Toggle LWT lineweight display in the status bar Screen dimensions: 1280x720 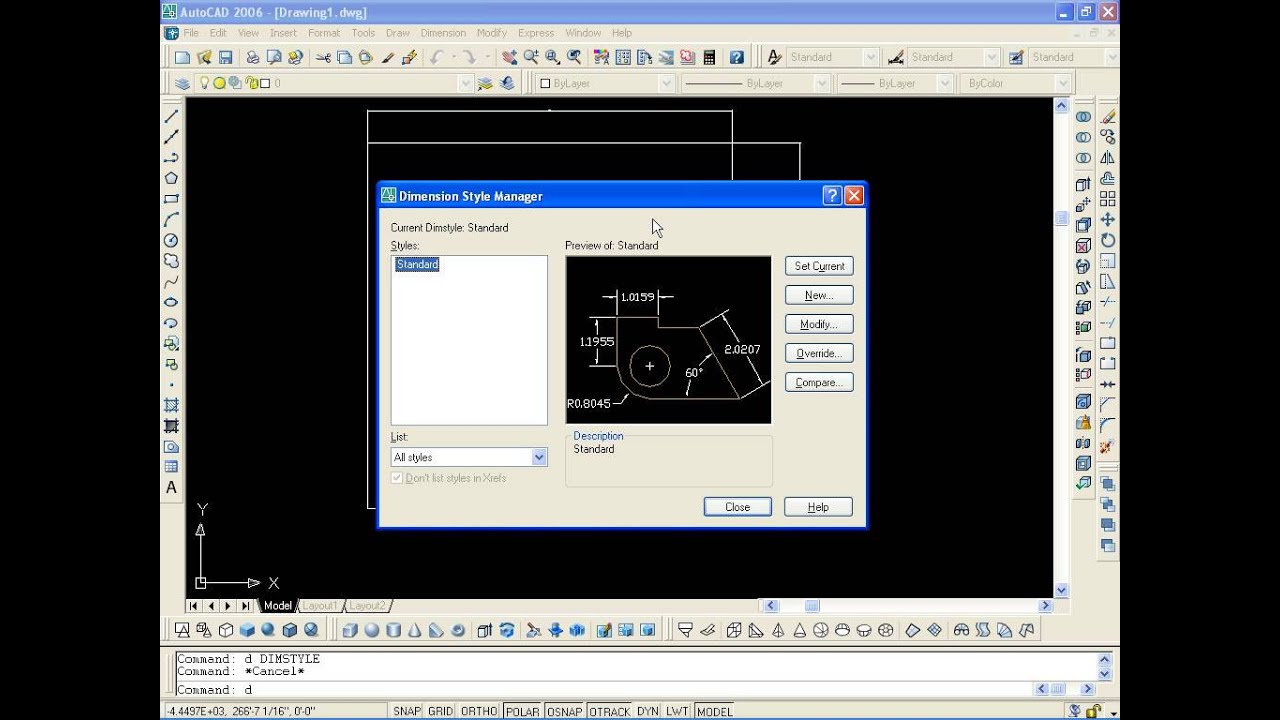[678, 711]
